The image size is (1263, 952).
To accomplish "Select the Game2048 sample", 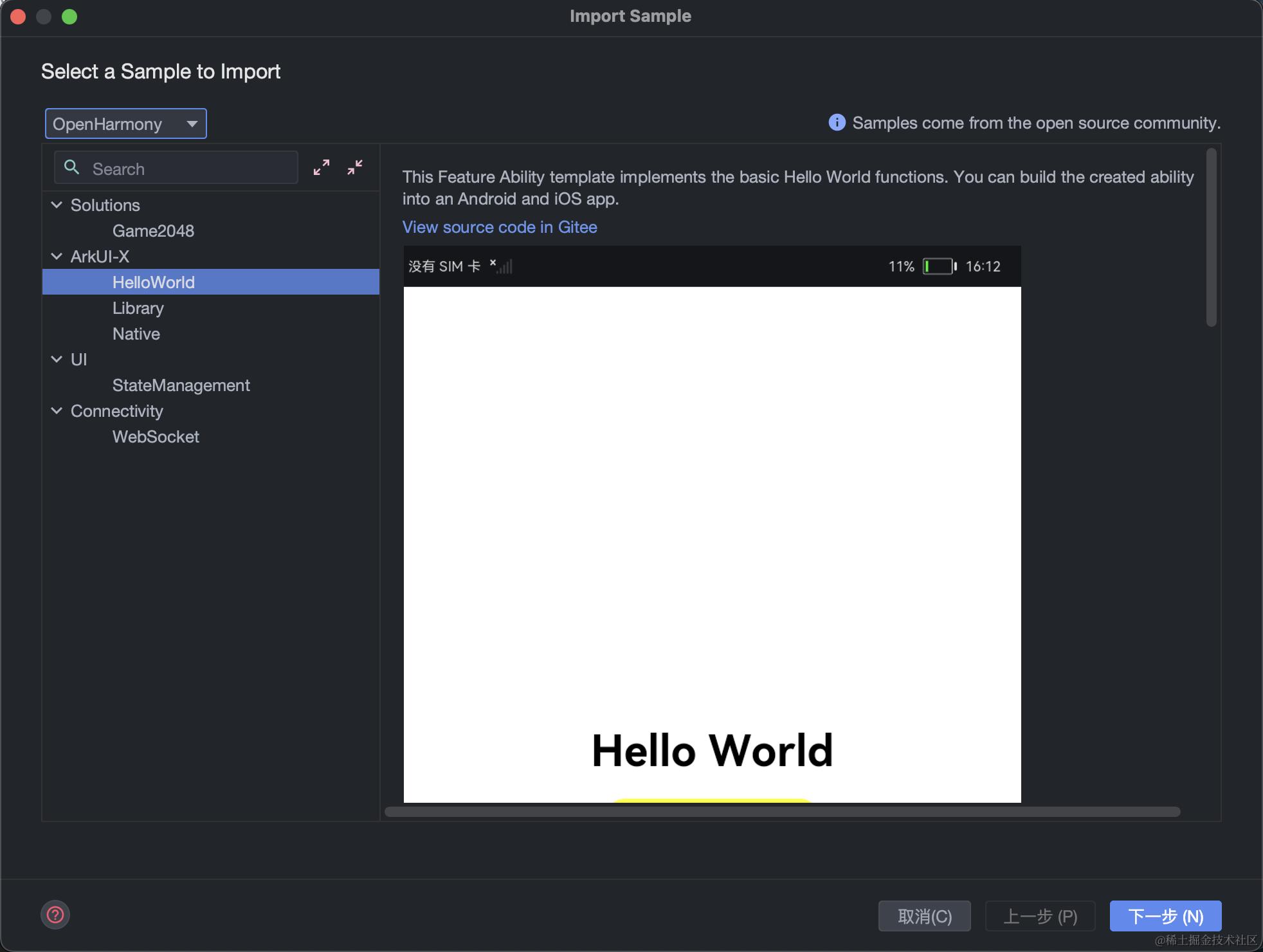I will 153,231.
